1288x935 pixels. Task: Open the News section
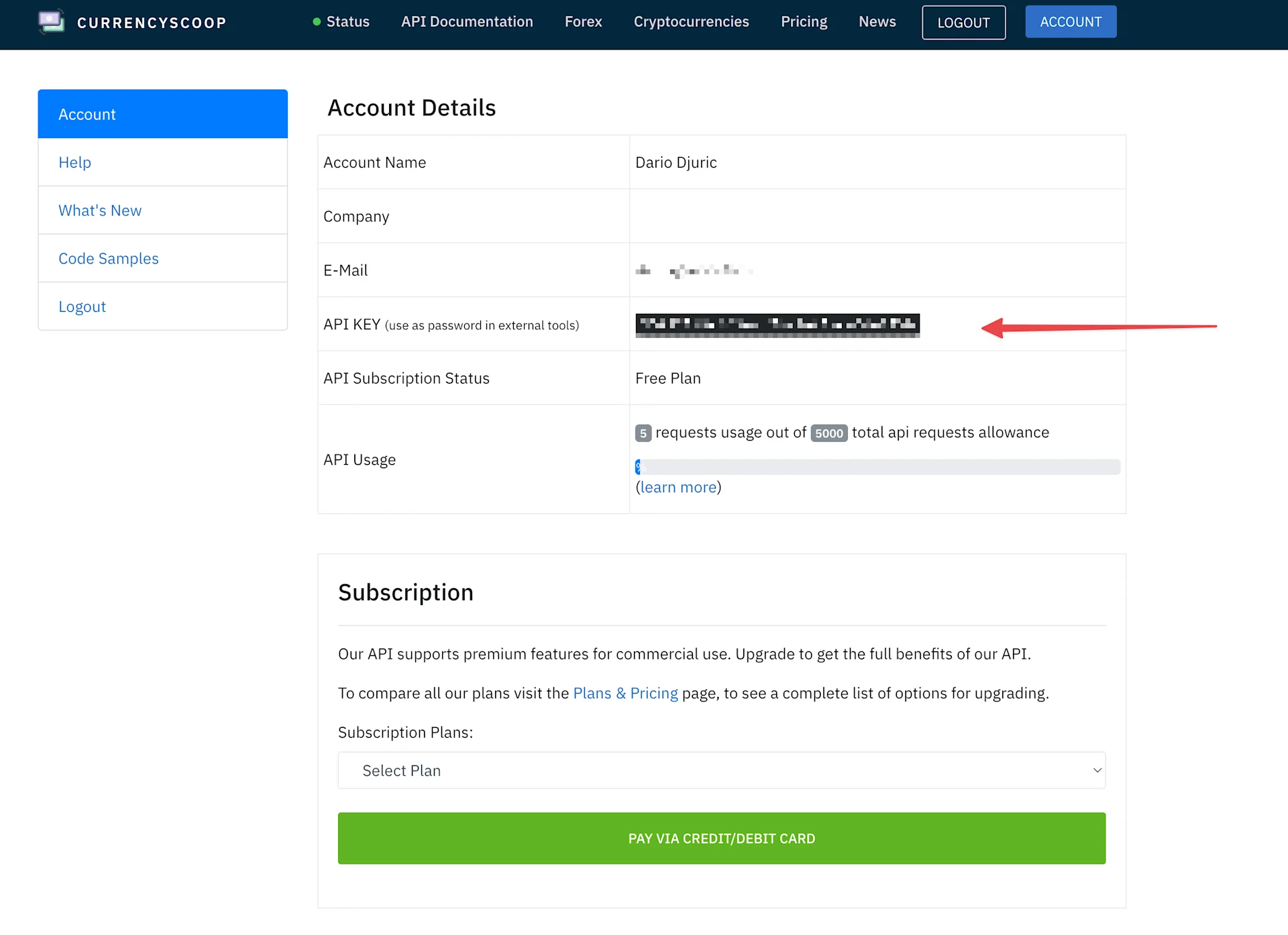coord(877,21)
